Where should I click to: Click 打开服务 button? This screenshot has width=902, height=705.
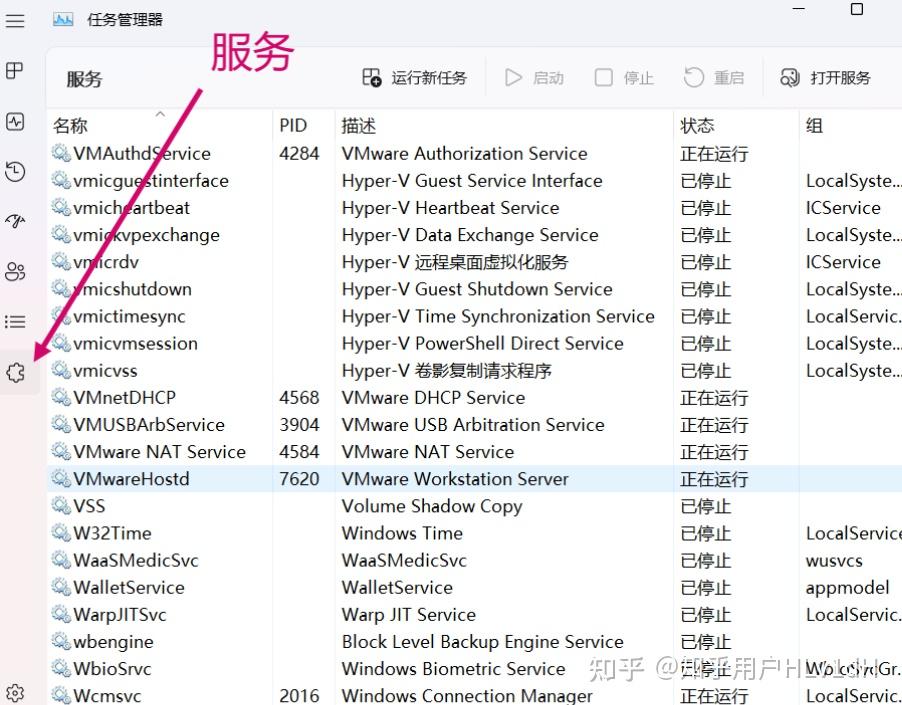(x=825, y=78)
